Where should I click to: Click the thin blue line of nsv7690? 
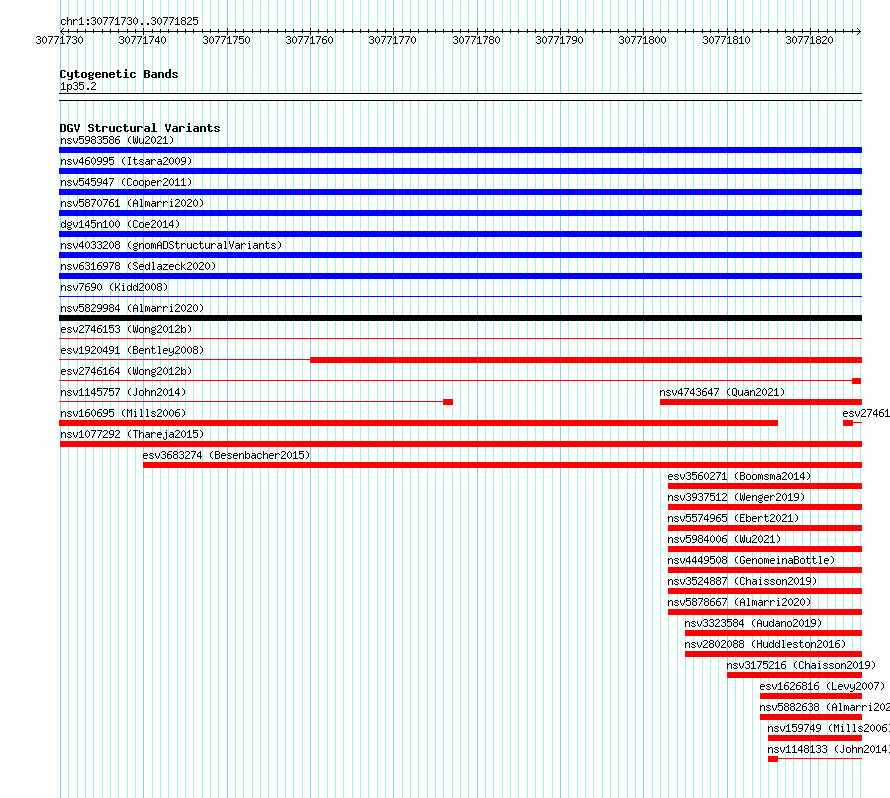pos(460,296)
